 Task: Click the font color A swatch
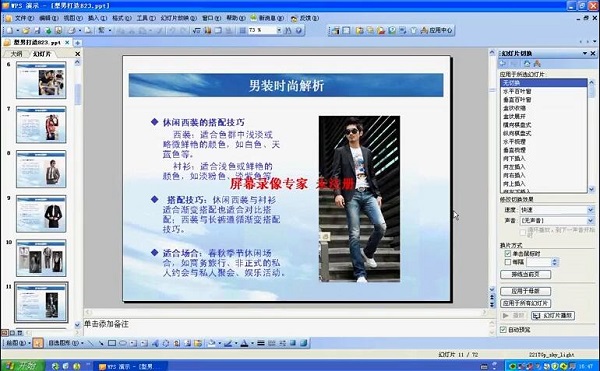(x=245, y=343)
